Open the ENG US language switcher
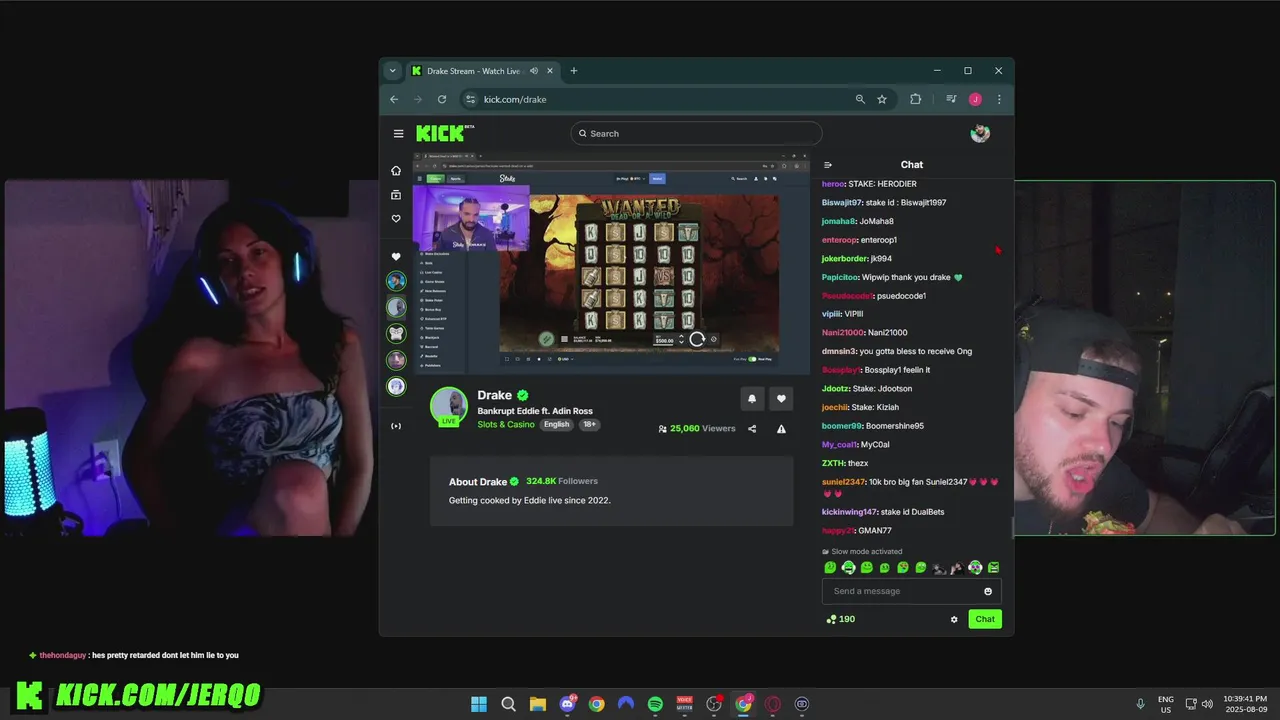The height and width of the screenshot is (720, 1280). click(x=1166, y=705)
